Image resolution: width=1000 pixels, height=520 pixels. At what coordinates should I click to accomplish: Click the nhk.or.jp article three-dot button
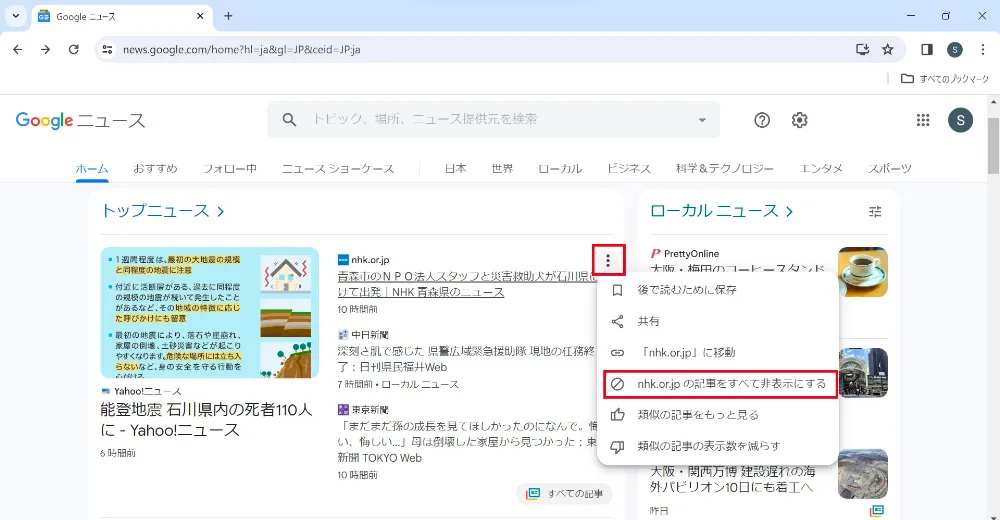(x=608, y=260)
